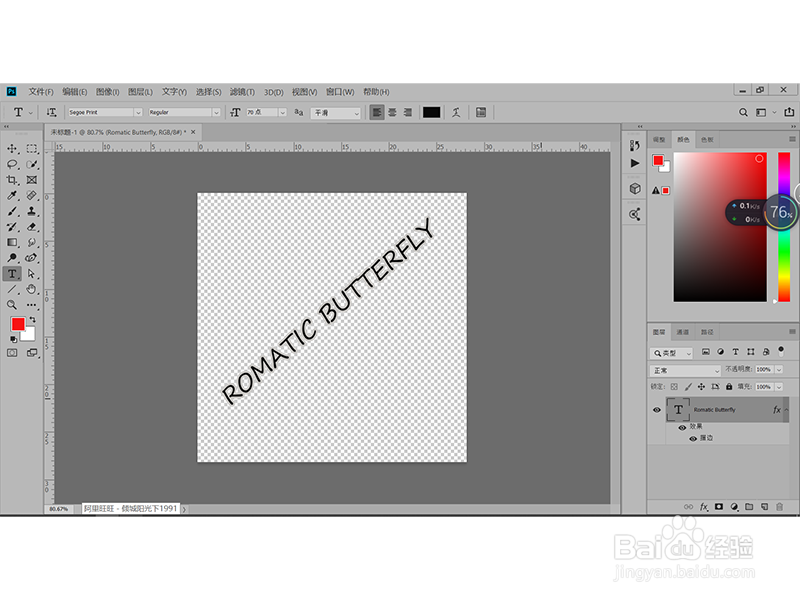Image resolution: width=800 pixels, height=600 pixels.
Task: Reset default foreground and background colors
Action: (14, 339)
